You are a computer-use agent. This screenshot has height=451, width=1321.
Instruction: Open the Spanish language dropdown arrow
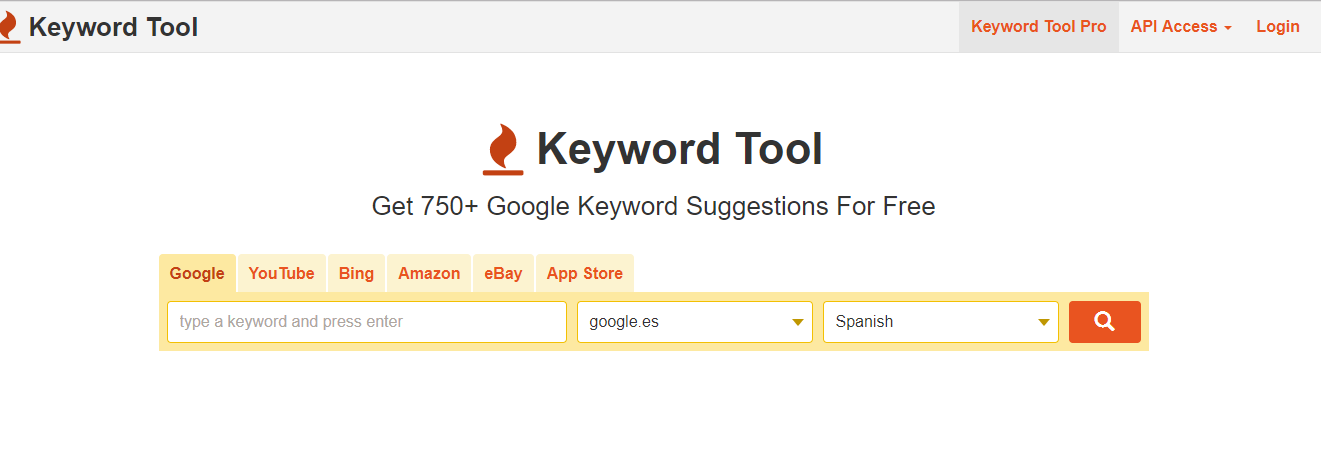point(1043,322)
